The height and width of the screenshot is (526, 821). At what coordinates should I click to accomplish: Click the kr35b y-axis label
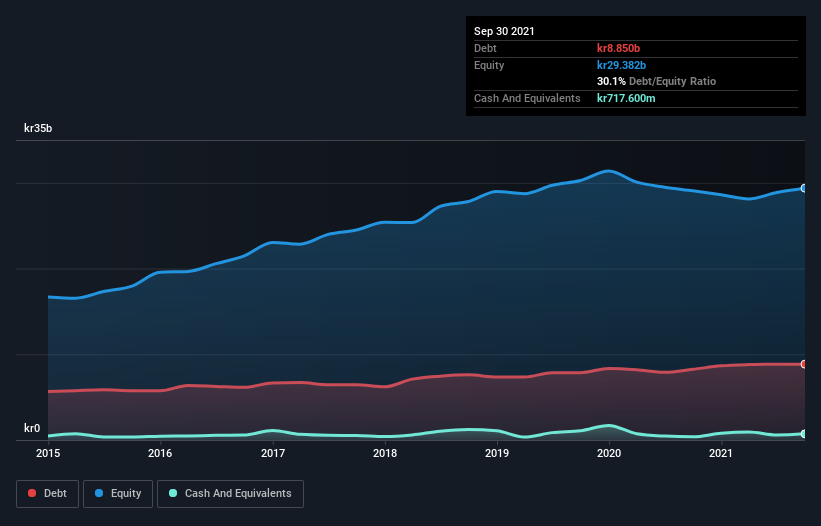[x=38, y=128]
